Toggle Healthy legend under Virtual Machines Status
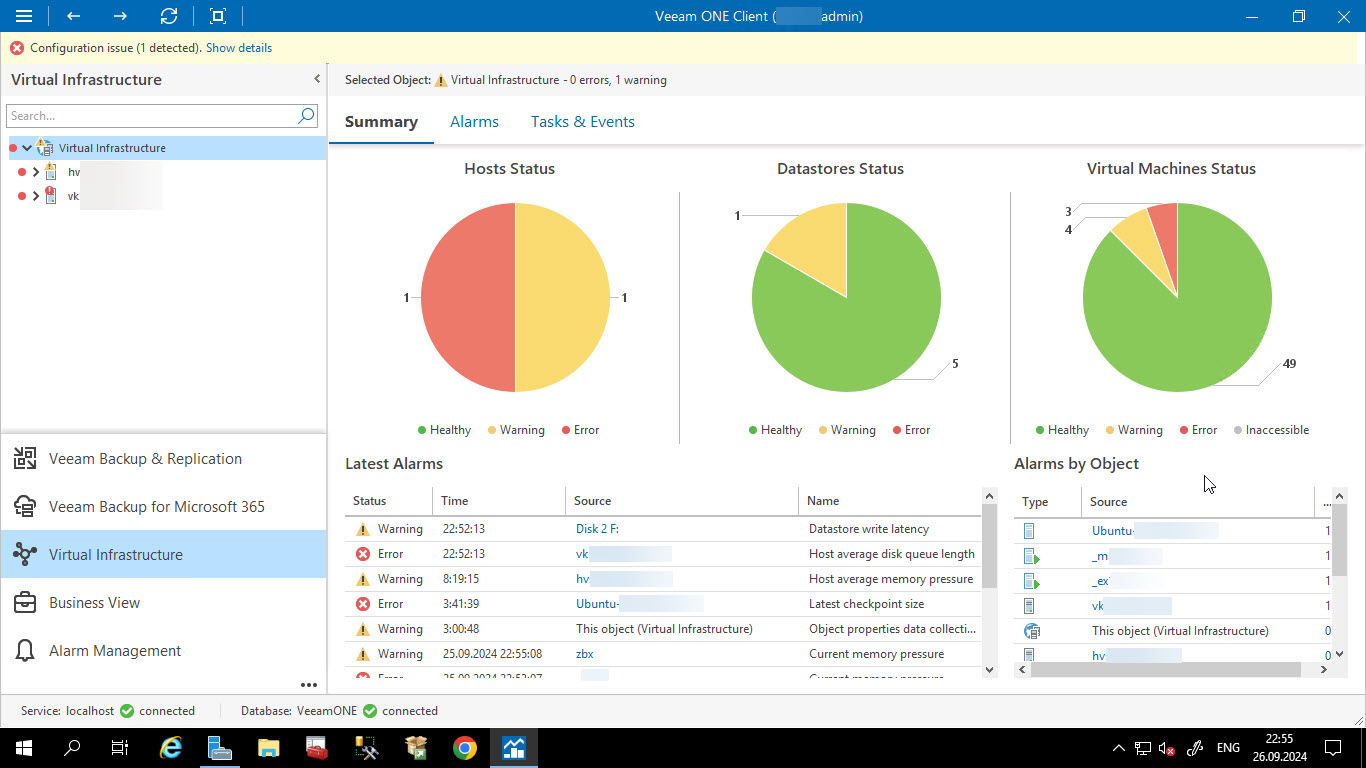This screenshot has width=1366, height=768. pos(1062,430)
